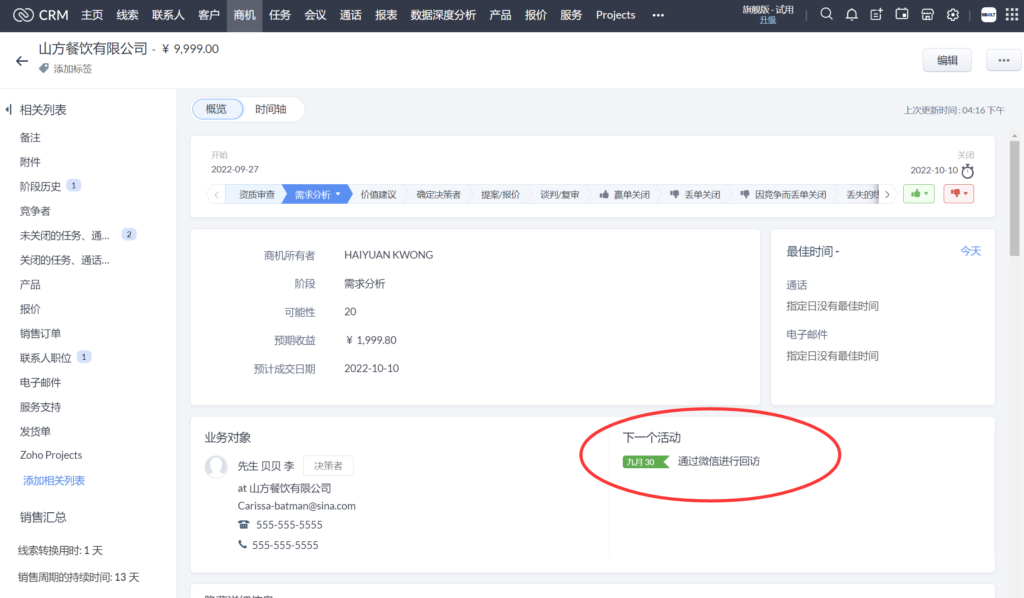
Task: Click 添加相关列表 link in sidebar
Action: tap(54, 481)
